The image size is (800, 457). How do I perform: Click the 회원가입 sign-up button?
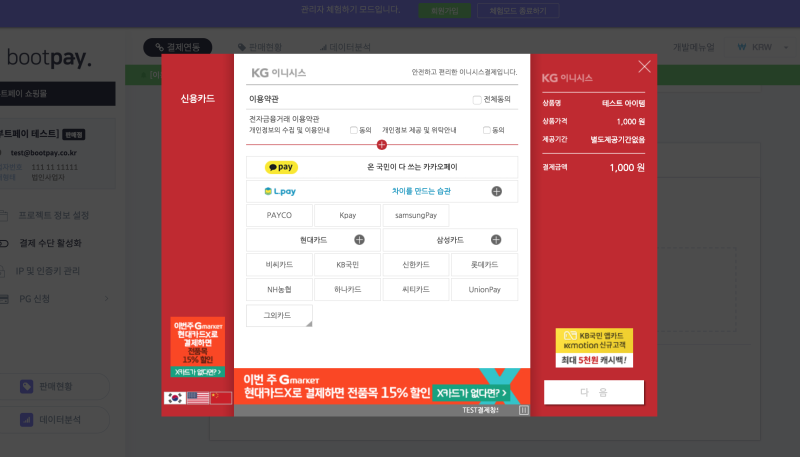point(444,11)
